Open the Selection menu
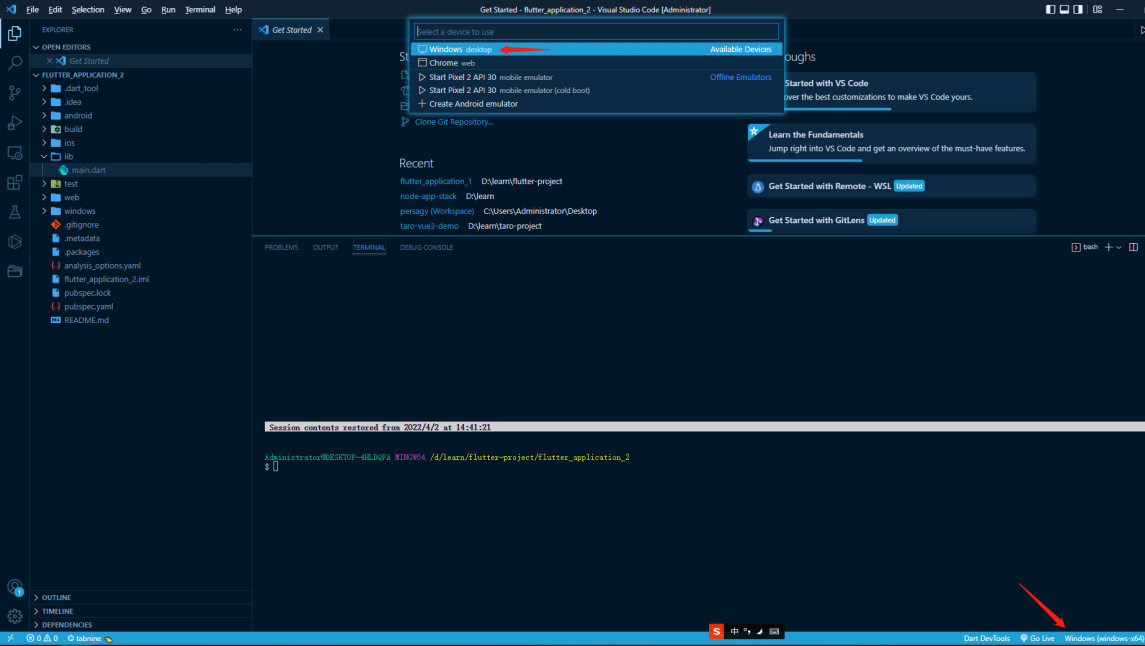The image size is (1145, 646). [88, 9]
